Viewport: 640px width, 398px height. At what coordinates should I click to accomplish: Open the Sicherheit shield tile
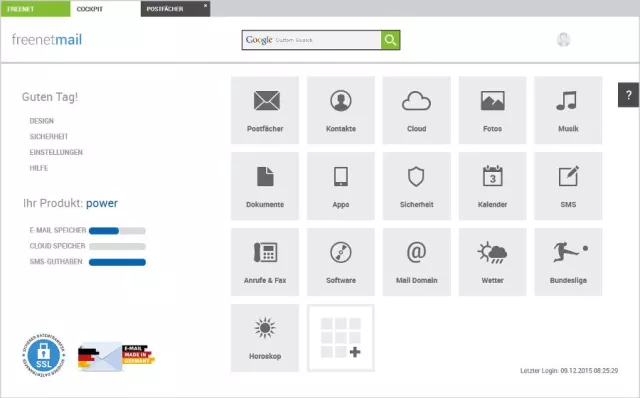pos(417,186)
